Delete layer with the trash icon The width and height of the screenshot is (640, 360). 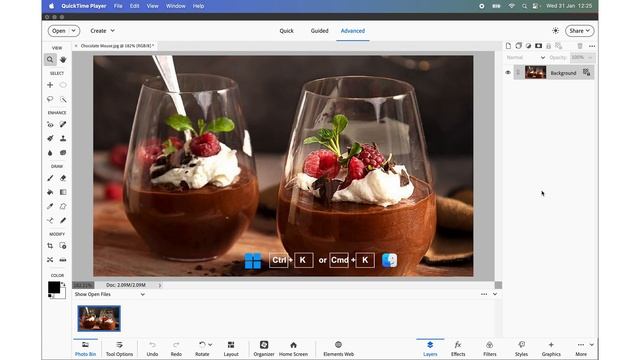click(x=580, y=46)
